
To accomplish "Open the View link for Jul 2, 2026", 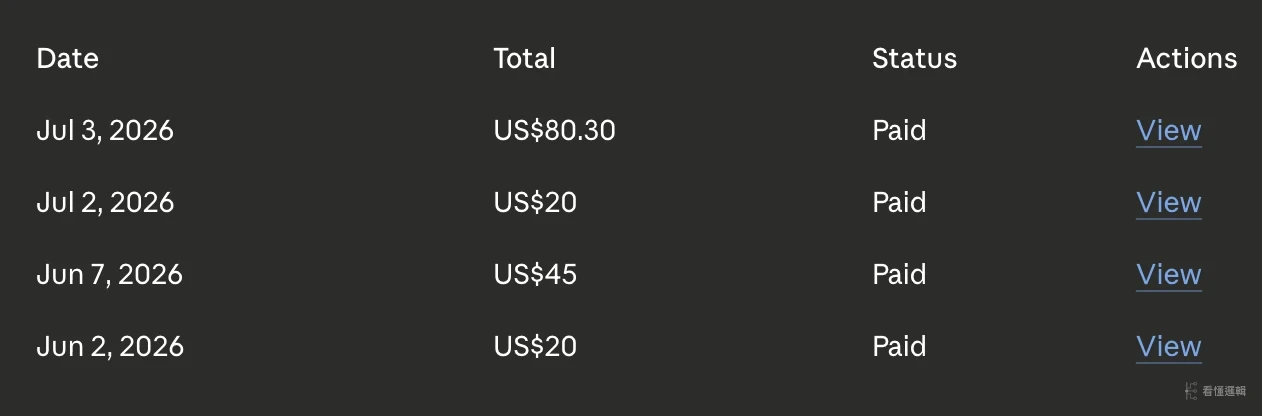I will point(1169,203).
